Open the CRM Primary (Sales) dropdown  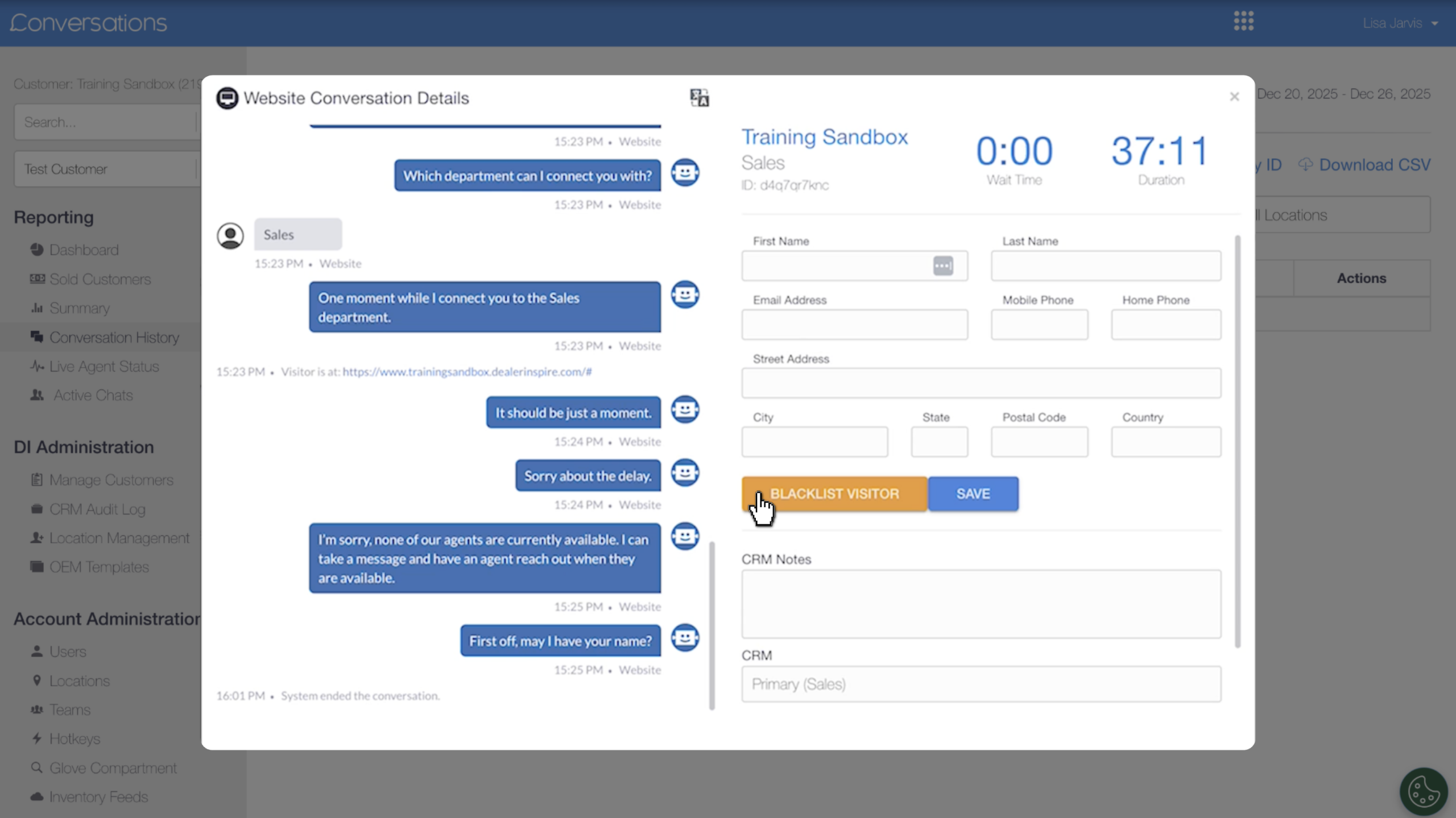tap(981, 684)
